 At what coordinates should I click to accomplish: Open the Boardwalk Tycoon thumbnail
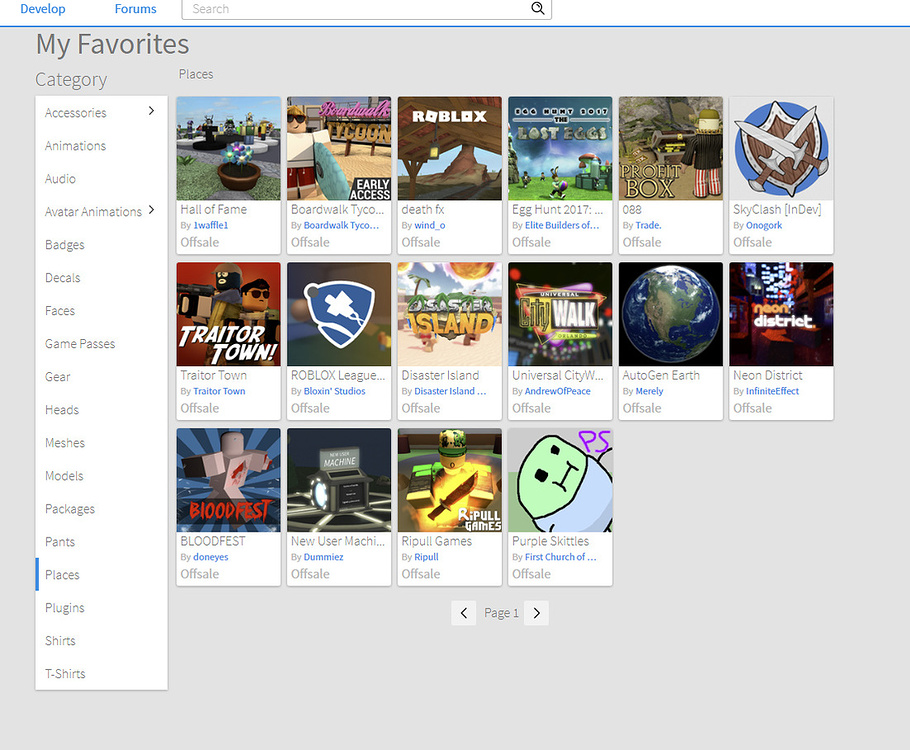[339, 149]
